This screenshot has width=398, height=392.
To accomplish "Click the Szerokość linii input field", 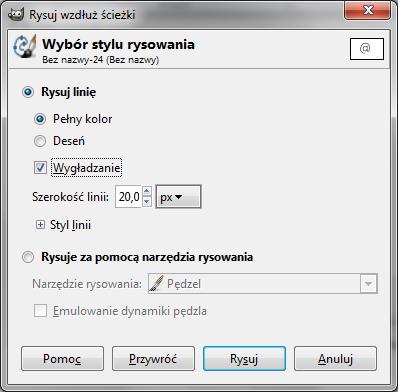I will coord(128,197).
